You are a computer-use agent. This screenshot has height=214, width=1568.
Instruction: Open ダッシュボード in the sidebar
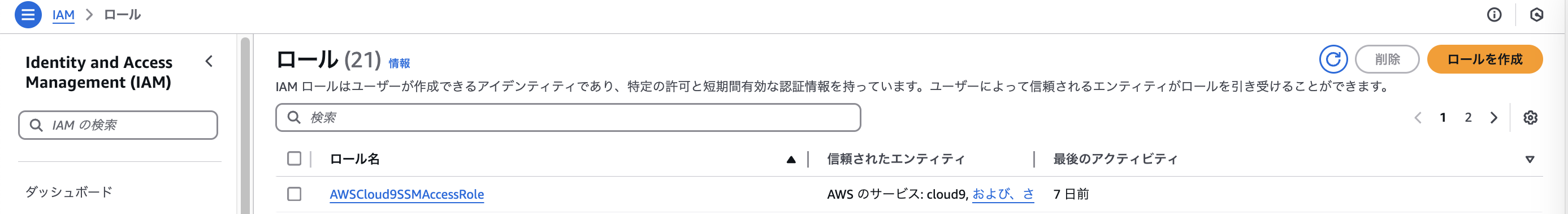(x=69, y=191)
